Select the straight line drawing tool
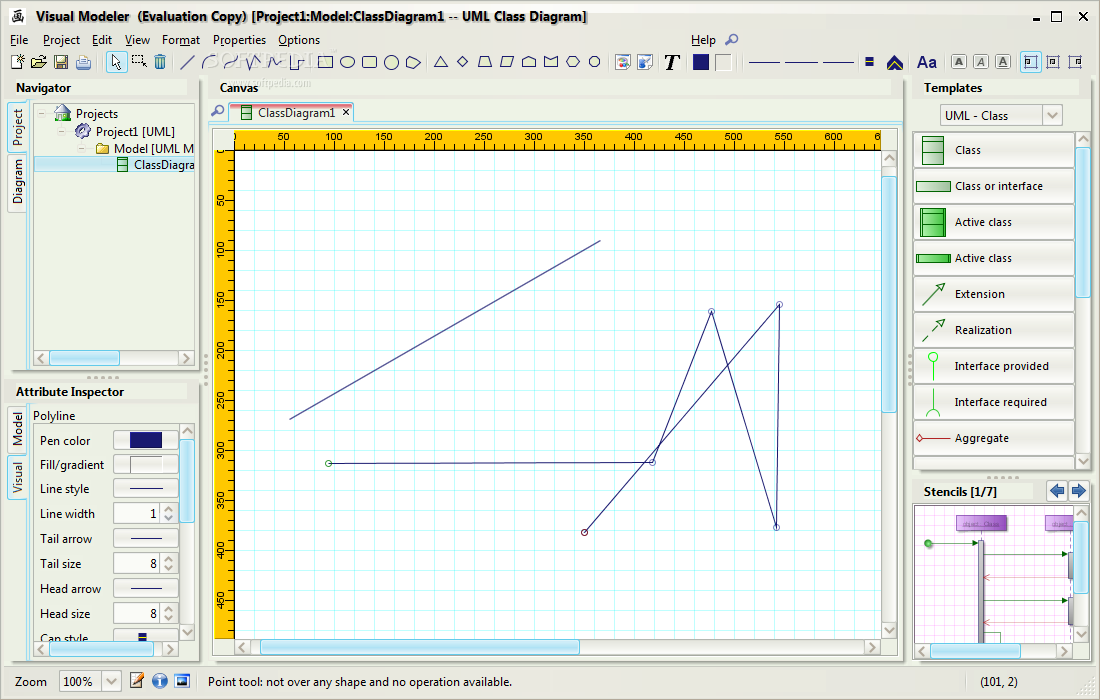 click(x=187, y=62)
